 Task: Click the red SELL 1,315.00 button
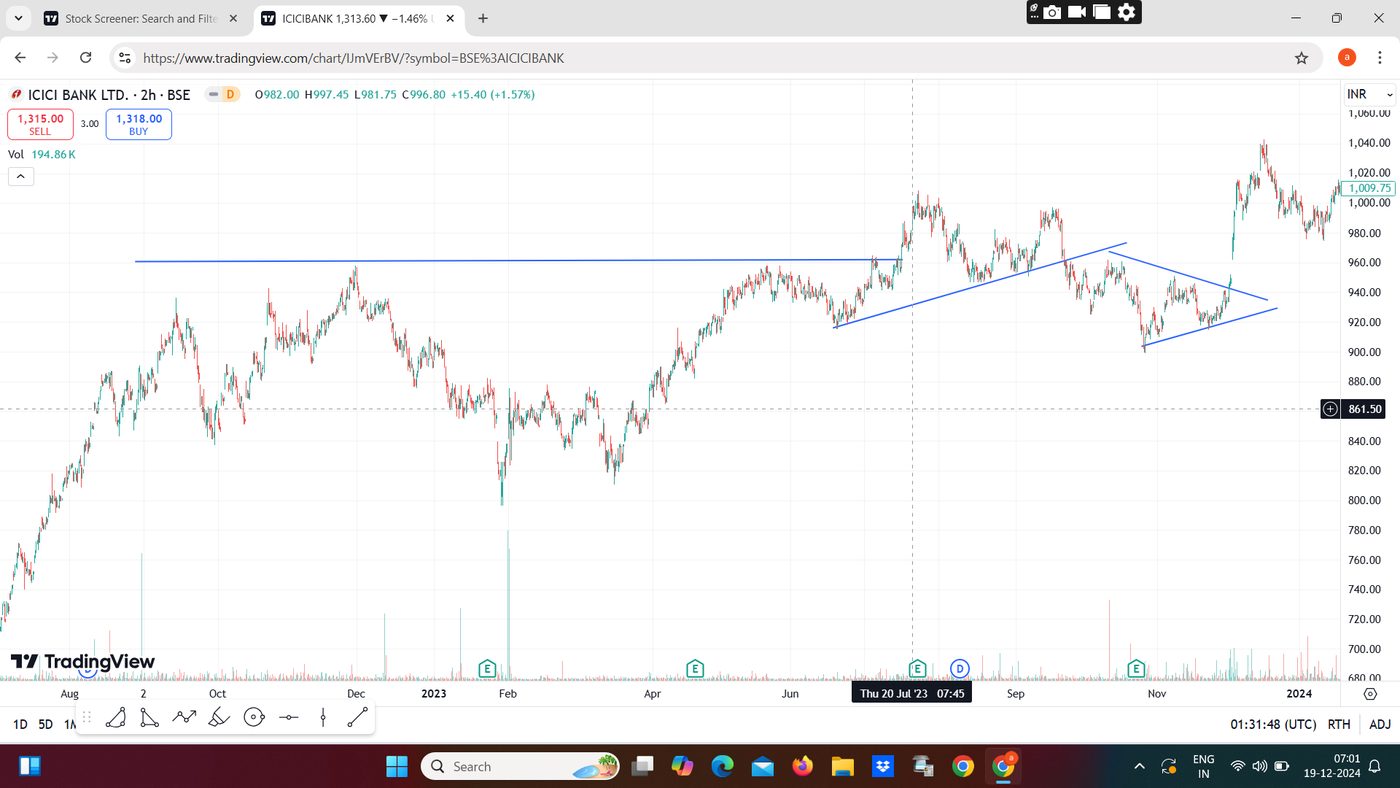point(40,124)
